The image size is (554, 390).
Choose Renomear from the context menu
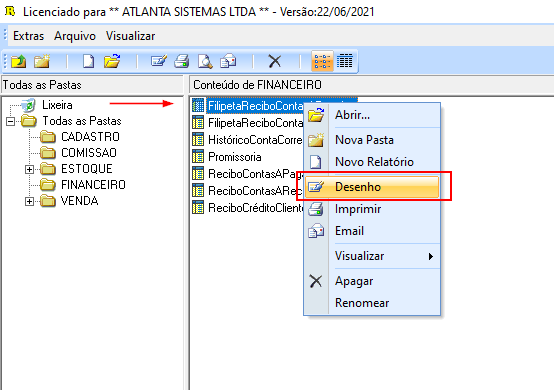coord(372,303)
